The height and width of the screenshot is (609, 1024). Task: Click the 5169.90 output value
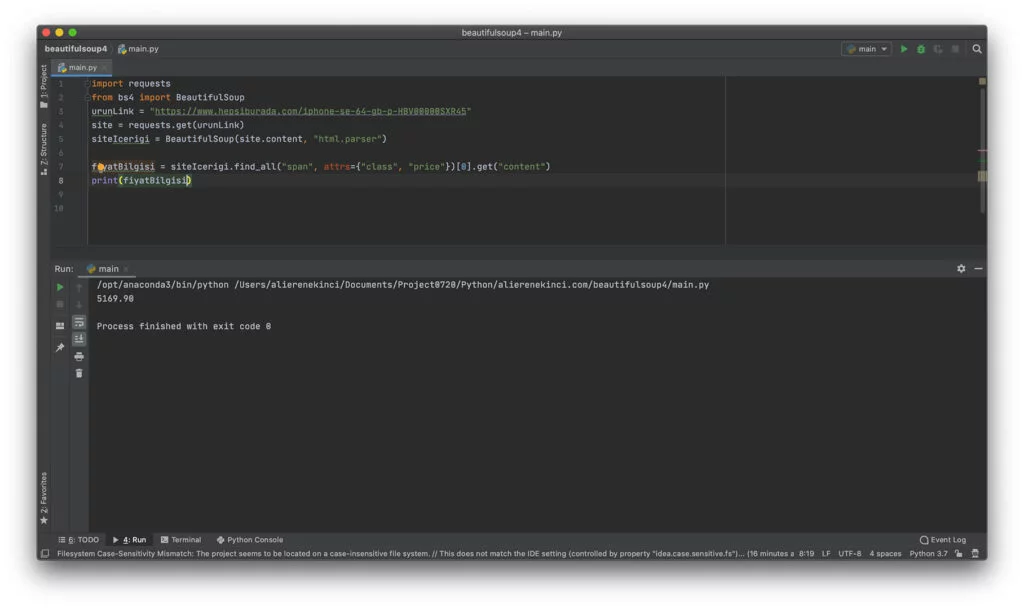click(115, 299)
